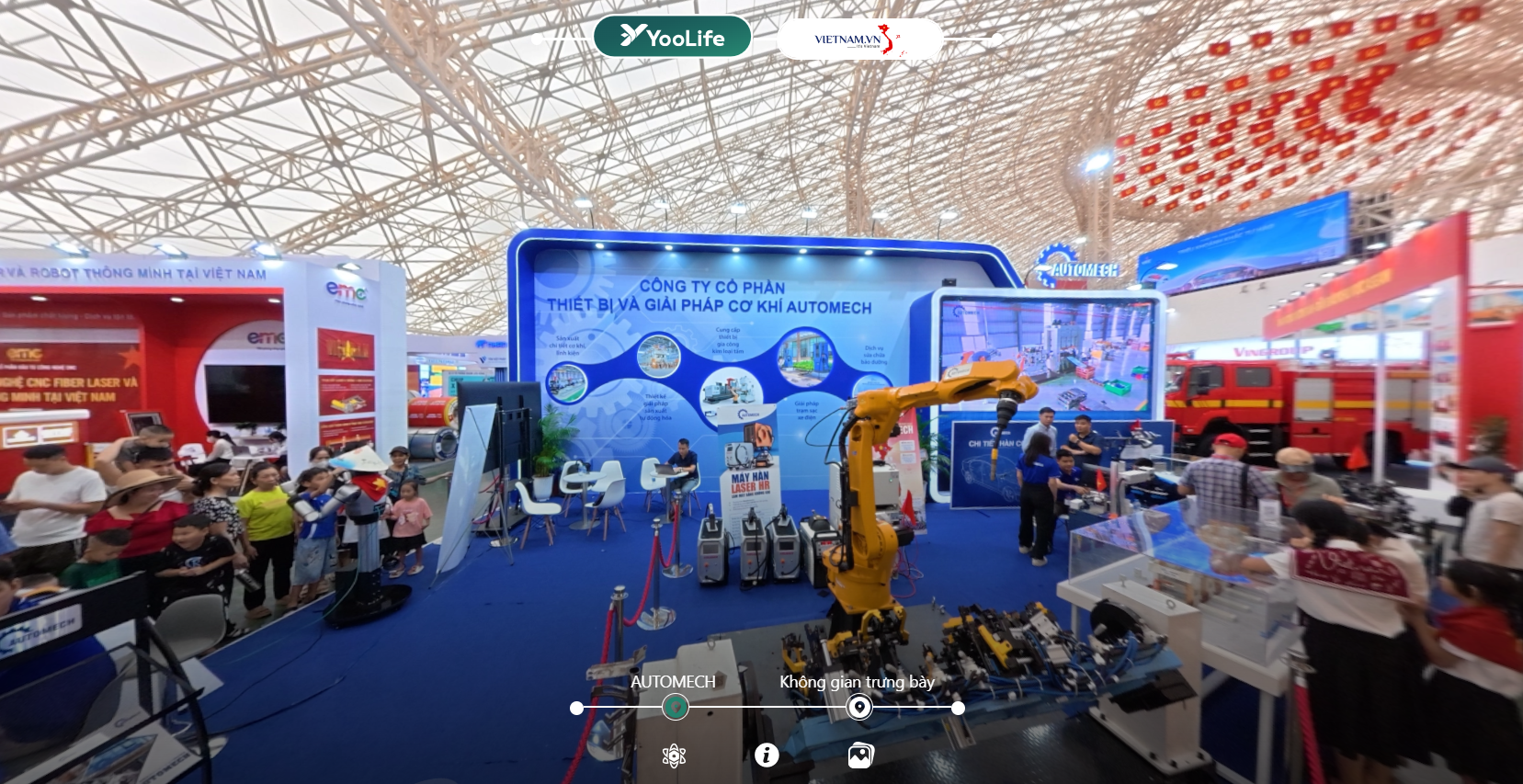The width and height of the screenshot is (1523, 784).
Task: Open the atom-shaped 3D view icon
Action: click(x=674, y=756)
